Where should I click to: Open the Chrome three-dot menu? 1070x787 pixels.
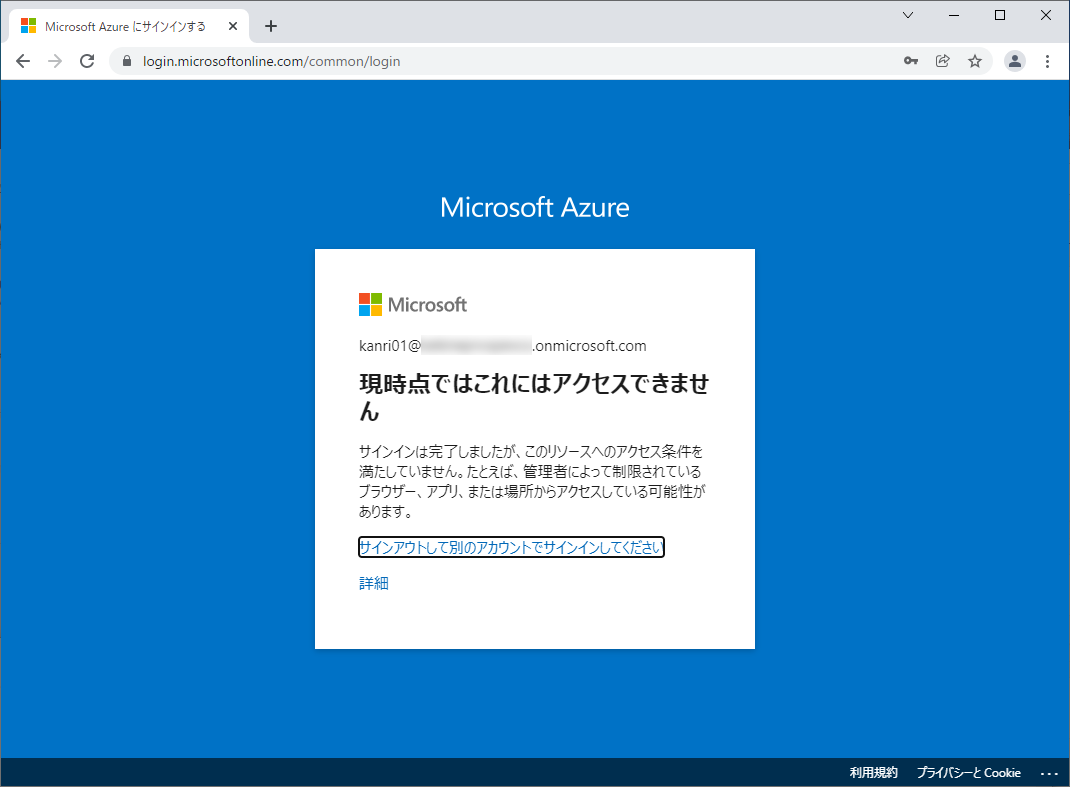point(1047,61)
